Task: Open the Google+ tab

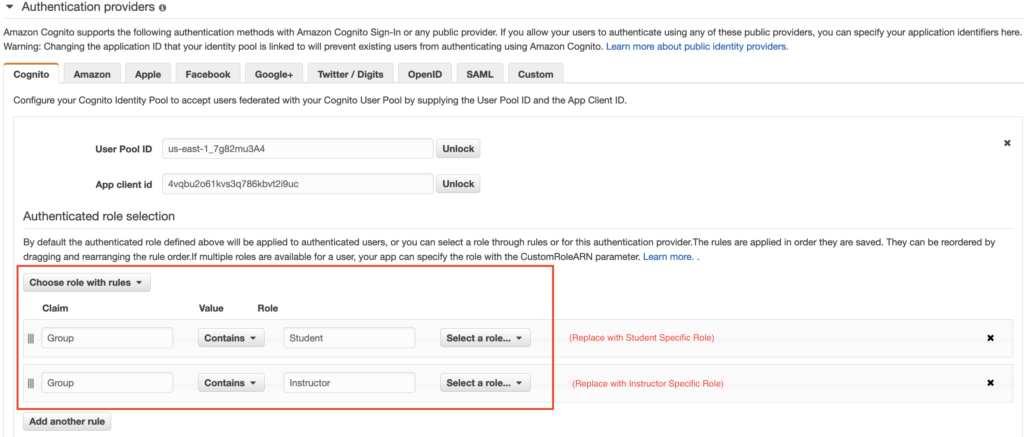Action: point(274,74)
